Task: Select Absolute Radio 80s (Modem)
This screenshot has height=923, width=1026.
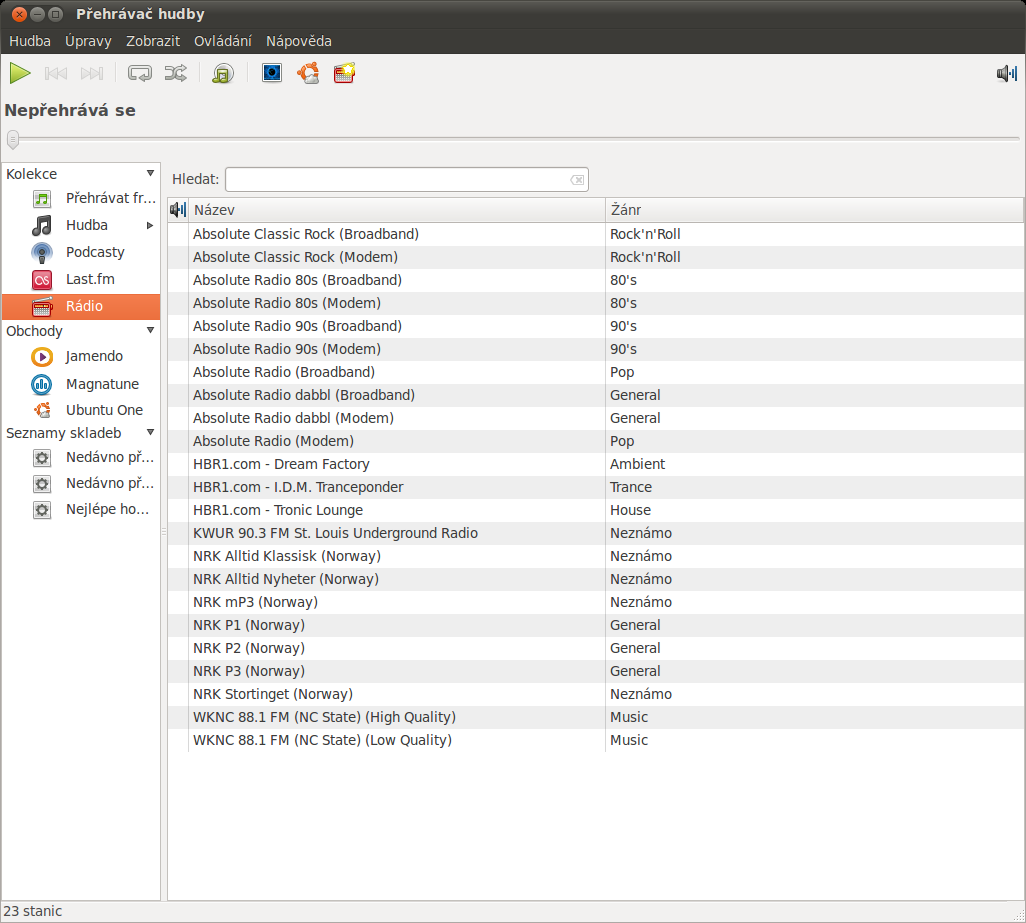Action: pos(595,303)
